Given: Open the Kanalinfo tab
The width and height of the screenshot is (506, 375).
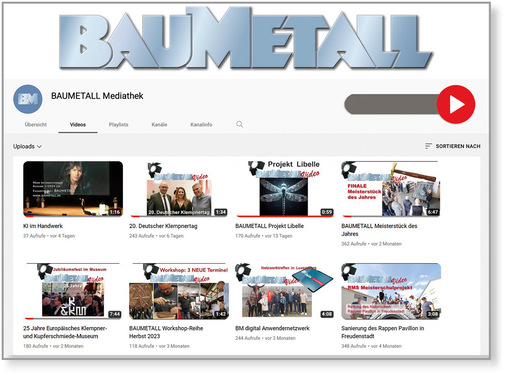Looking at the screenshot, I should pos(201,124).
